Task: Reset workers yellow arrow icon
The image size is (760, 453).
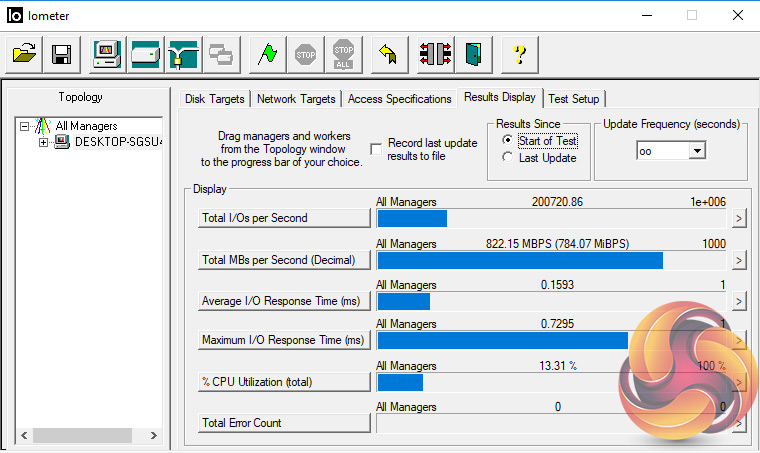Action: (x=389, y=54)
